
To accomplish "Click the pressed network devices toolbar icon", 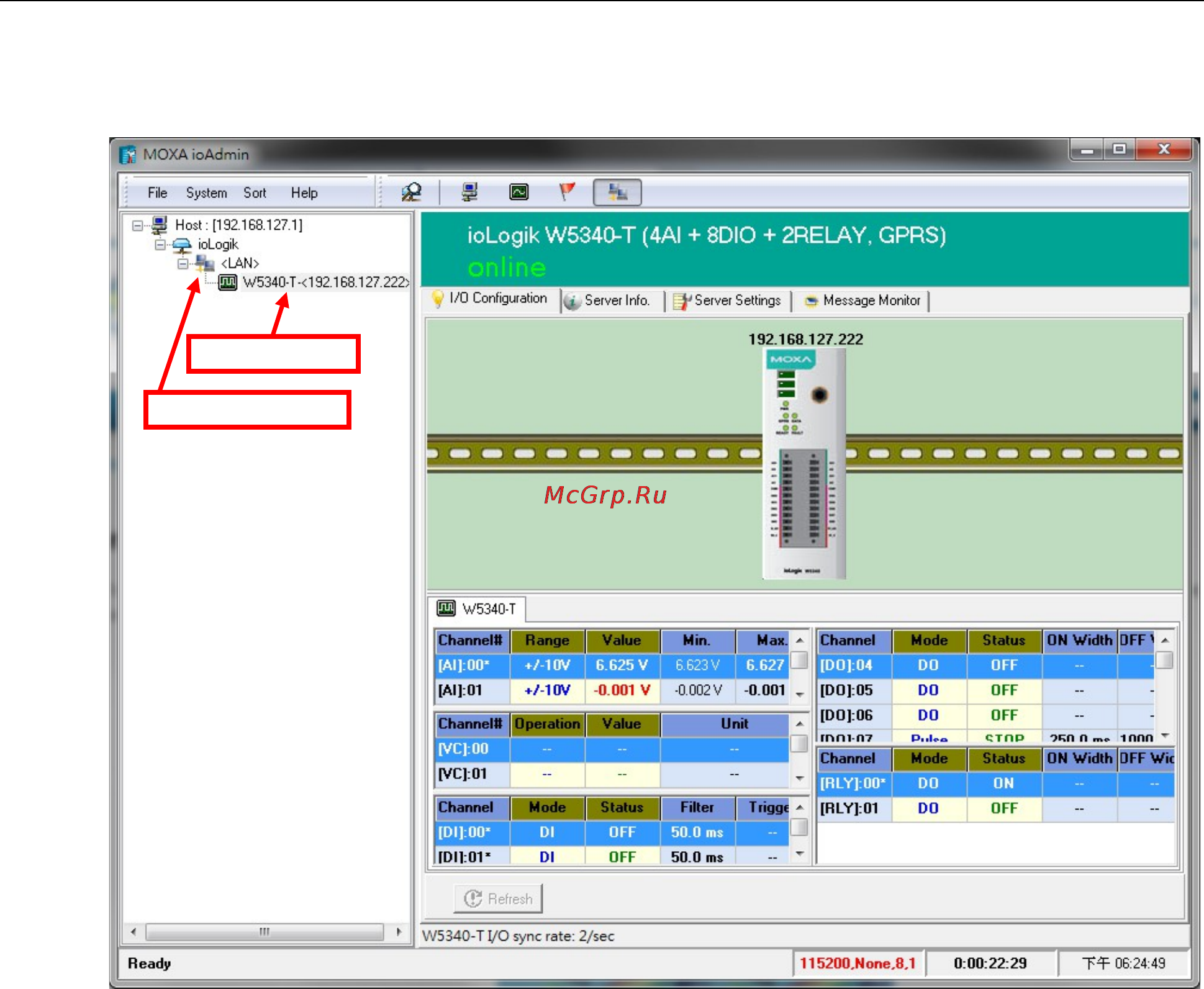I will point(617,192).
